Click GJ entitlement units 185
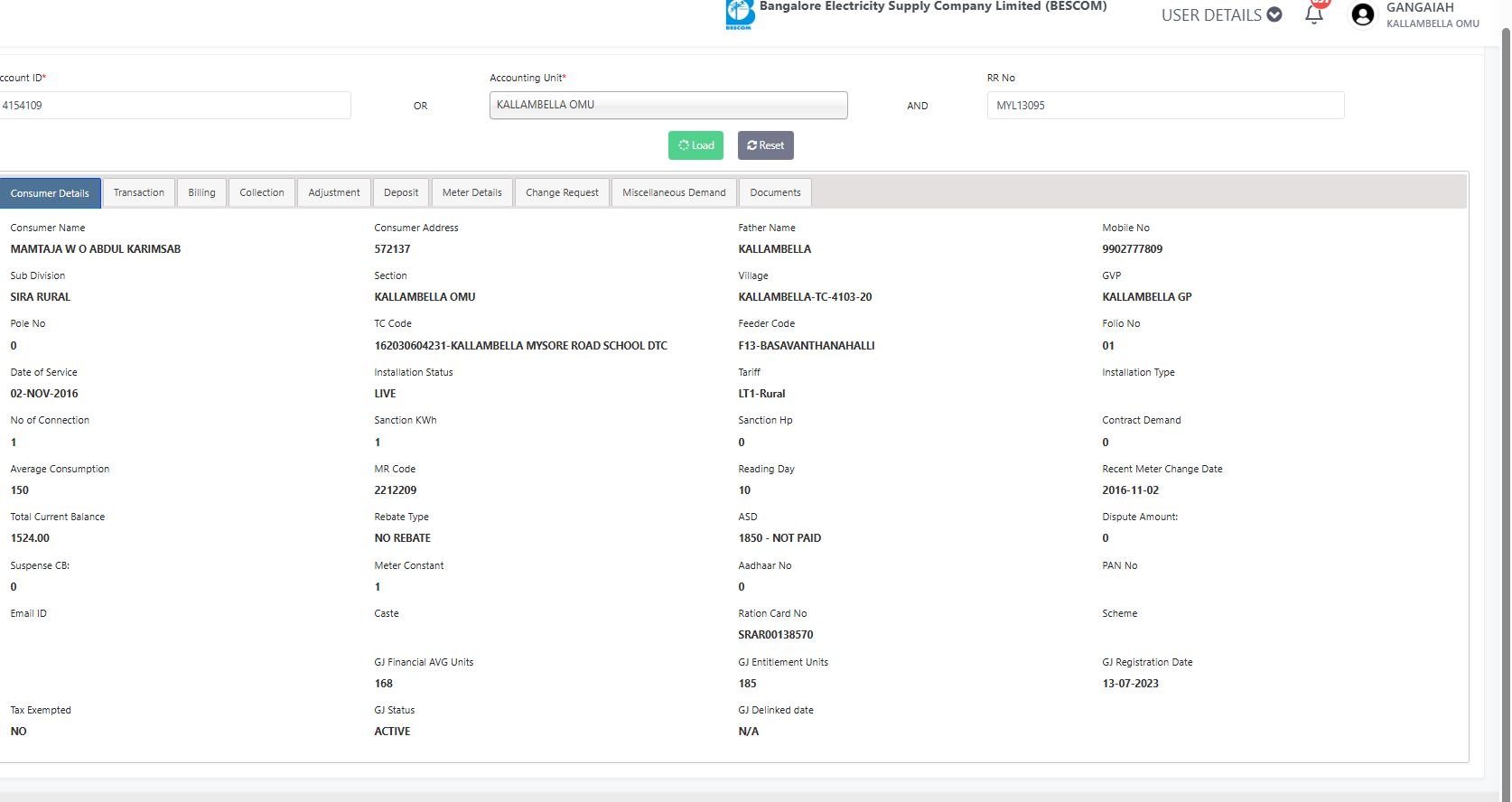 click(747, 684)
